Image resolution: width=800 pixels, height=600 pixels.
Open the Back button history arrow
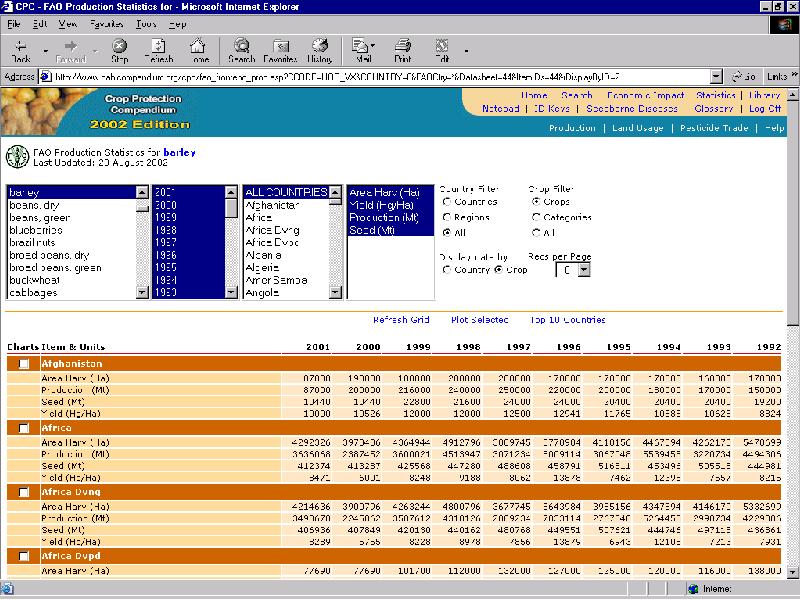click(x=45, y=51)
